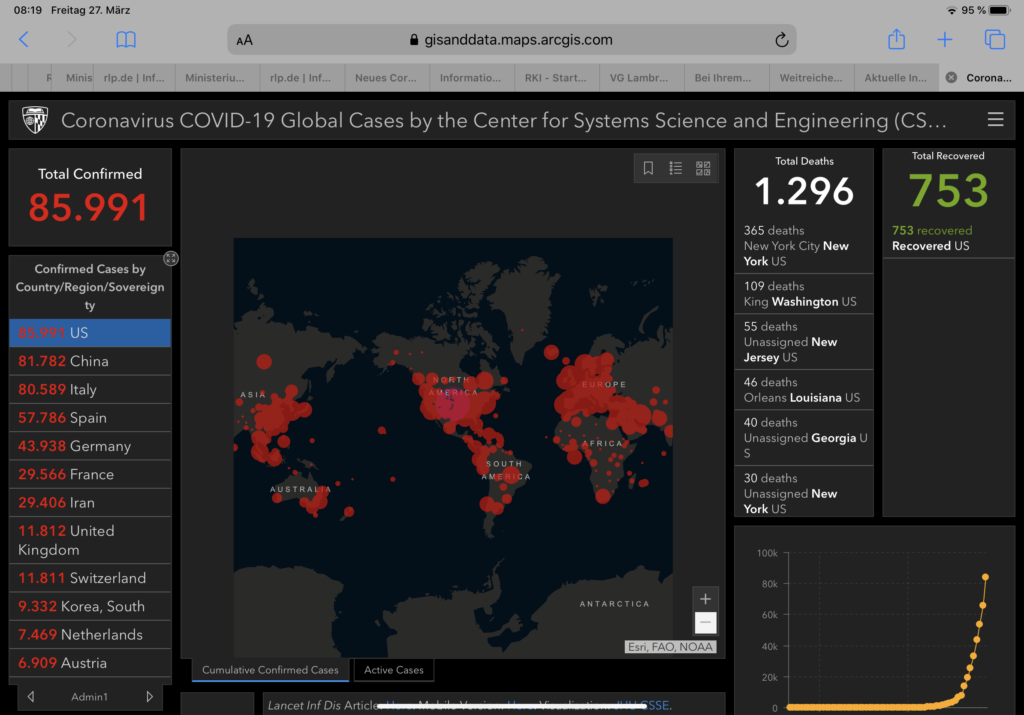The image size is (1024, 715).
Task: Select 365 deaths New York City entry
Action: pos(804,246)
